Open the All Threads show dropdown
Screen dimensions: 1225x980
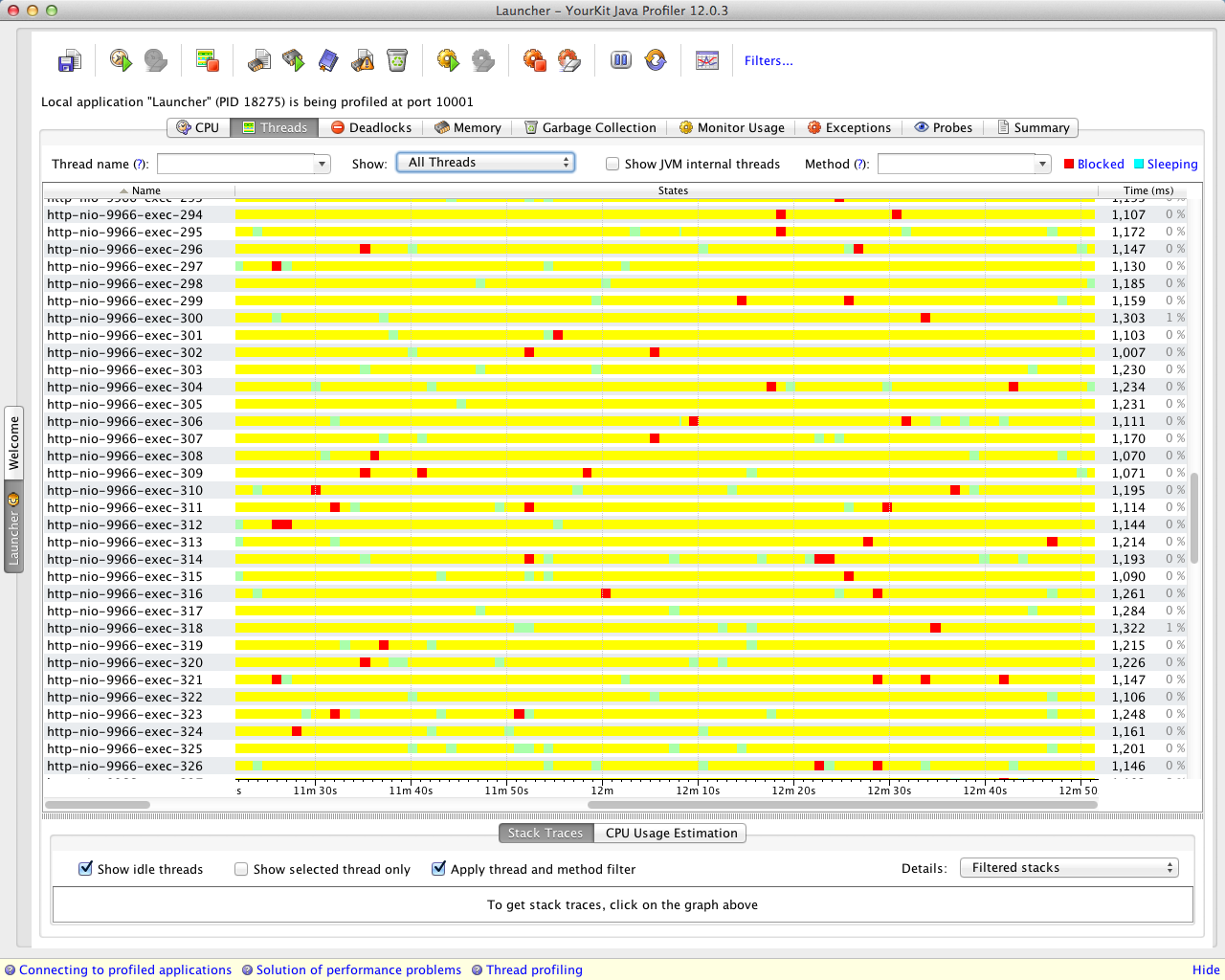486,163
